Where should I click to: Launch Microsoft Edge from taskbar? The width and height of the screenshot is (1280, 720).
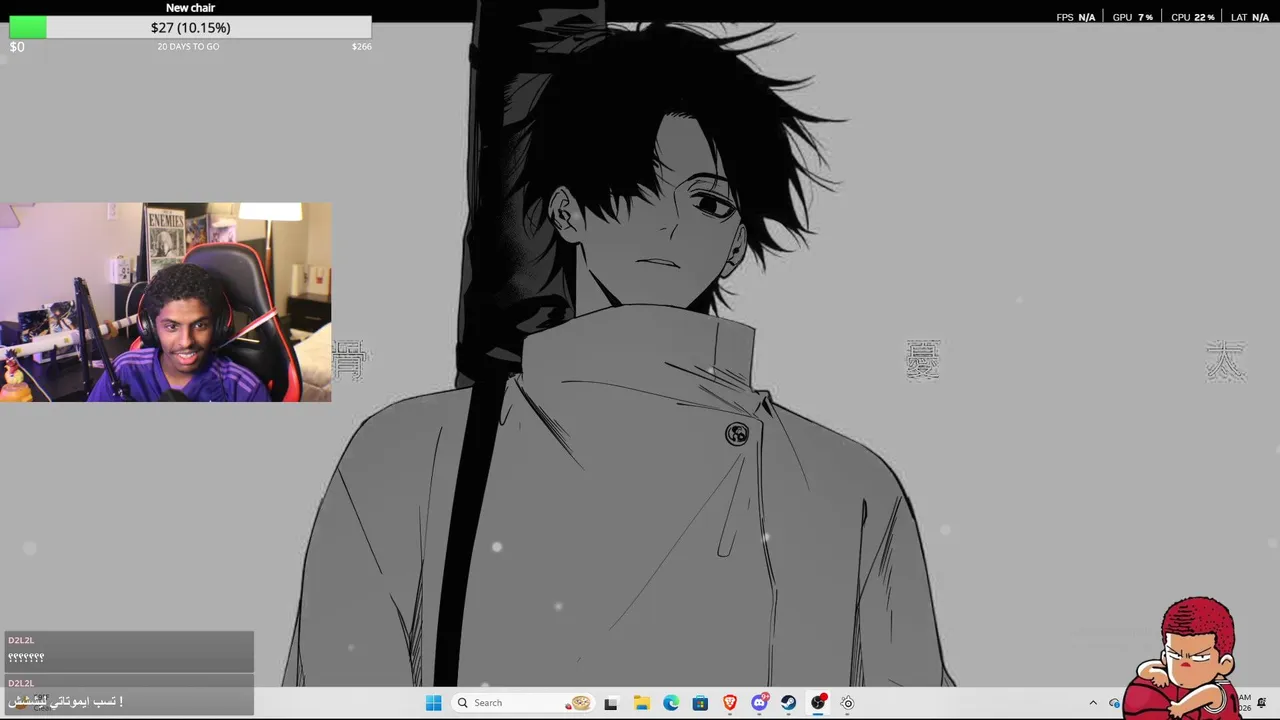click(671, 703)
